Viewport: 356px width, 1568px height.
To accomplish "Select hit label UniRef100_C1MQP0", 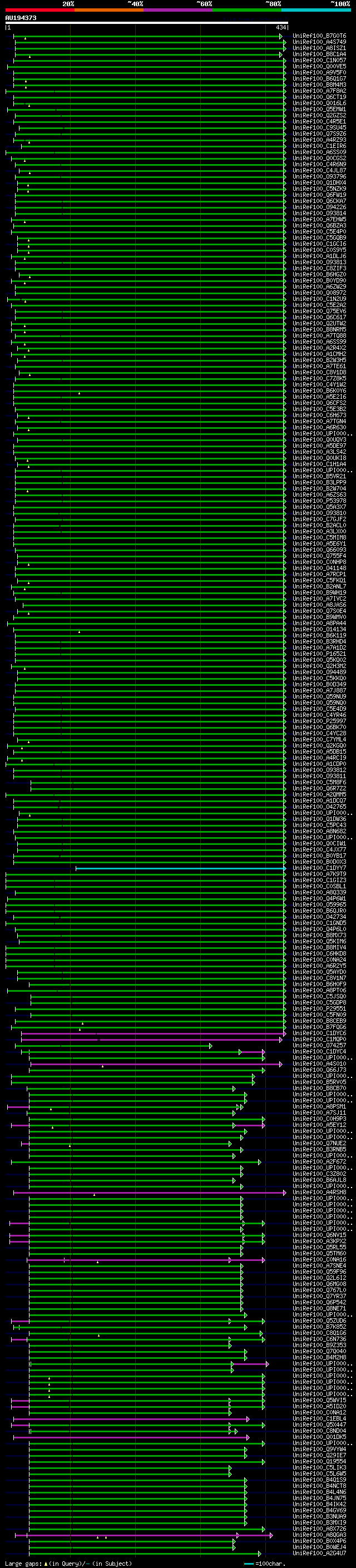I will coord(319,1040).
